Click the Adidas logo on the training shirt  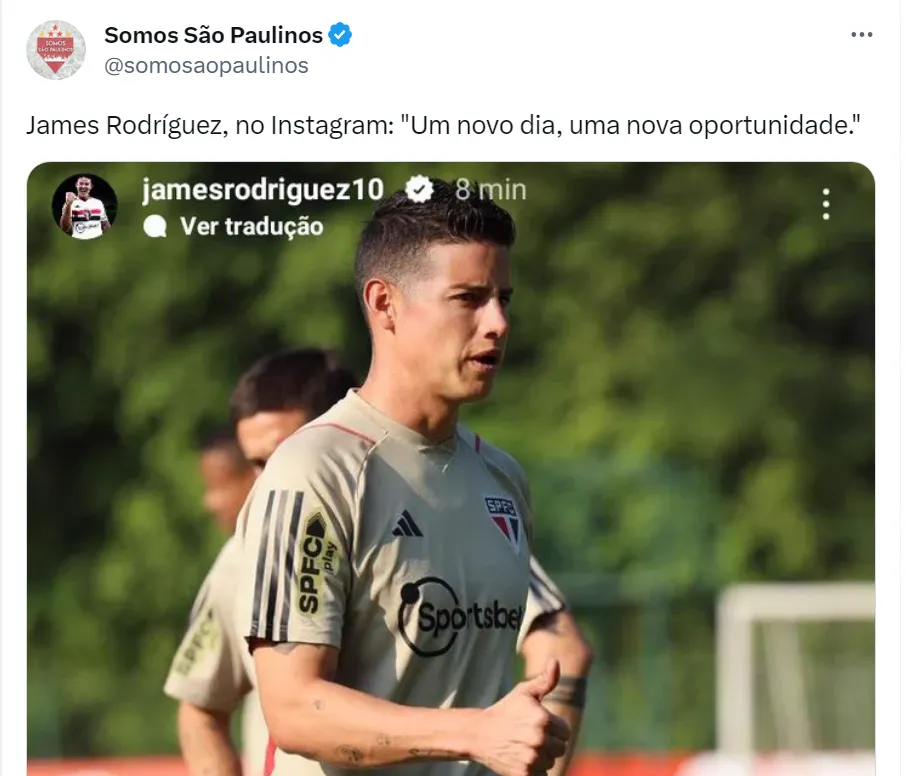pyautogui.click(x=407, y=523)
